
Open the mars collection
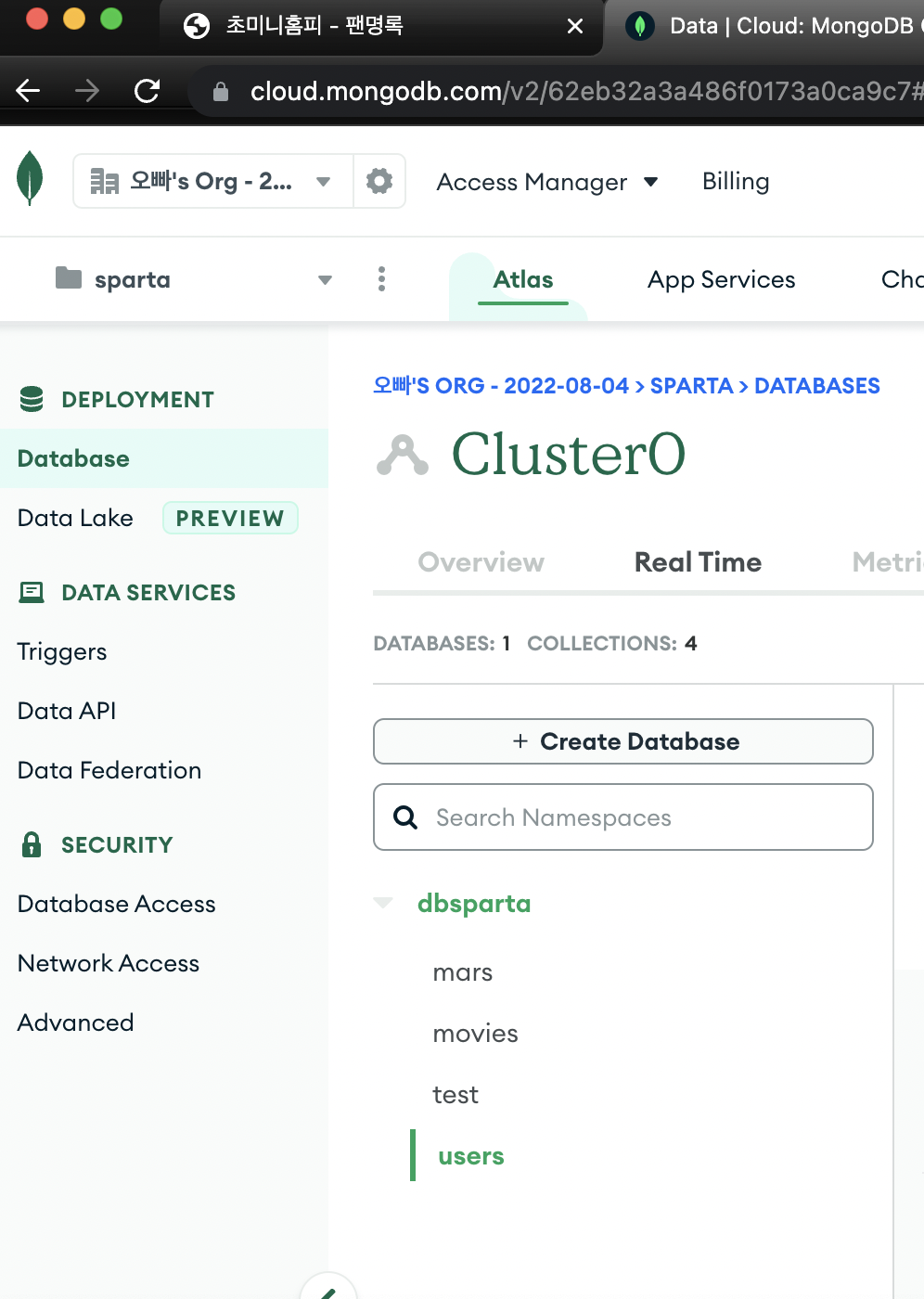(462, 972)
